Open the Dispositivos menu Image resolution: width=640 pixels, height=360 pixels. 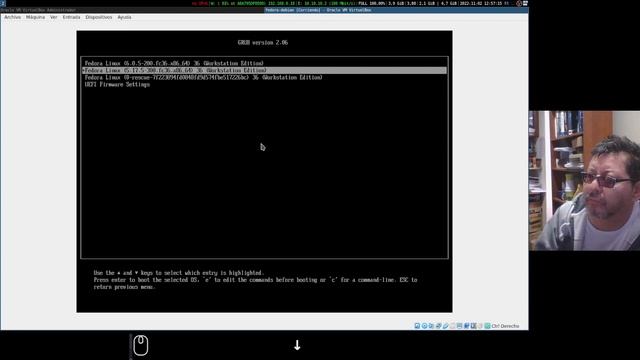(98, 17)
